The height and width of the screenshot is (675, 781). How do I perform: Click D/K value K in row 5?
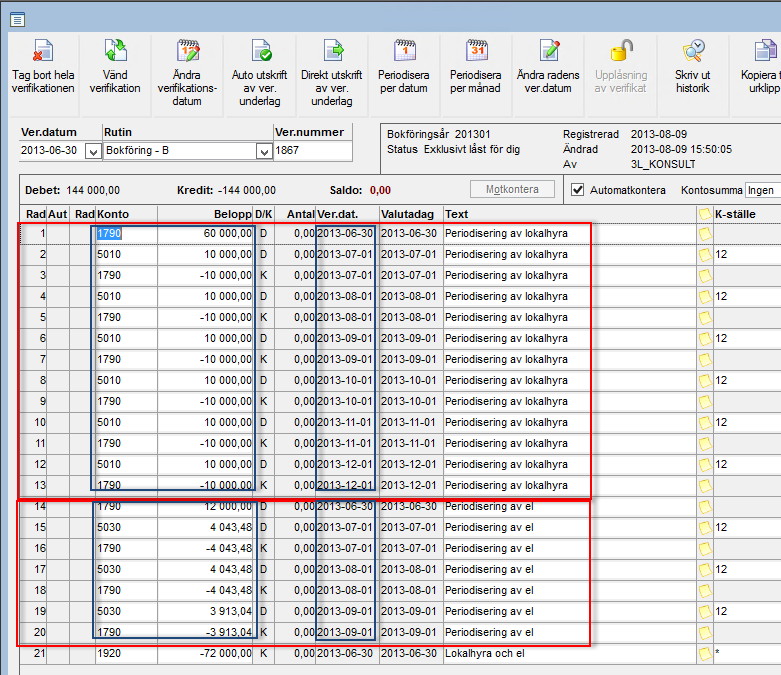pyautogui.click(x=263, y=317)
